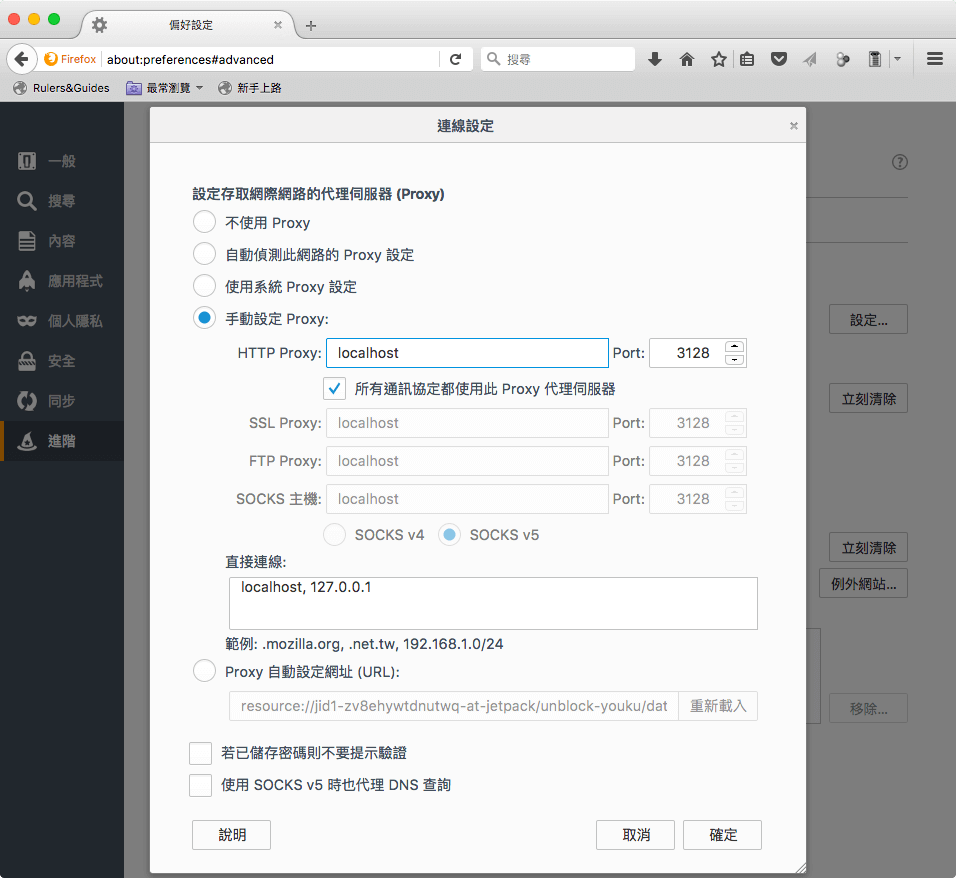
Task: Bookmark this page with the star icon
Action: (719, 58)
